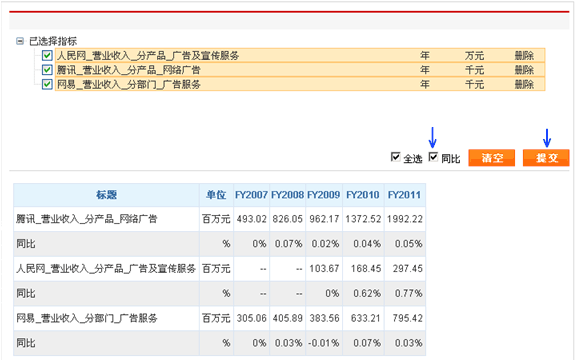Click the value 633.21 in the table
Viewport: 575px width, 361px height.
click(x=366, y=318)
